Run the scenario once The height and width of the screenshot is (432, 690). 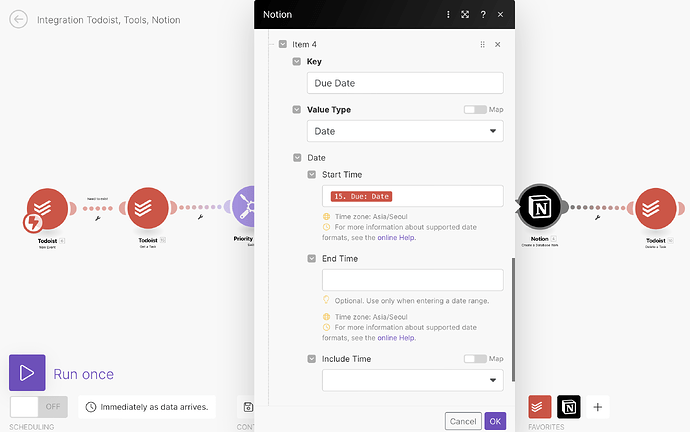(27, 373)
